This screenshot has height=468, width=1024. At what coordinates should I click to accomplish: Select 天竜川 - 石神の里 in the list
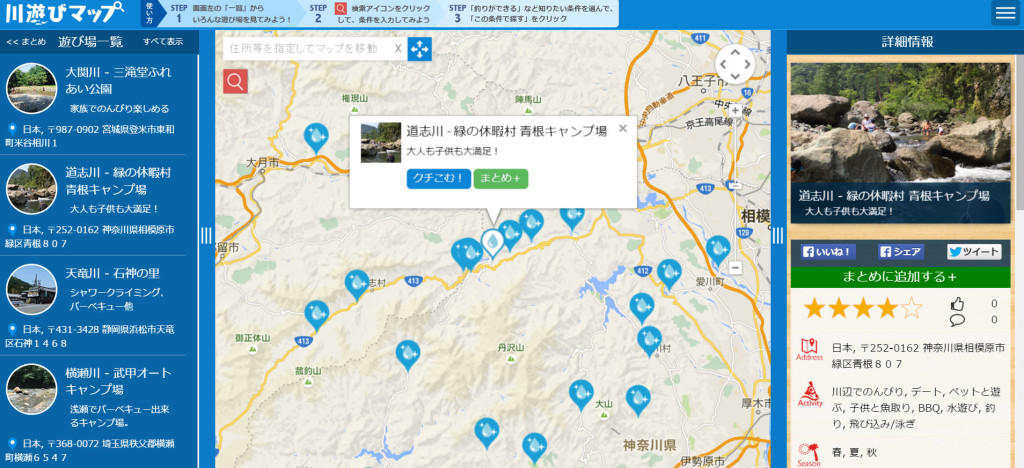112,273
